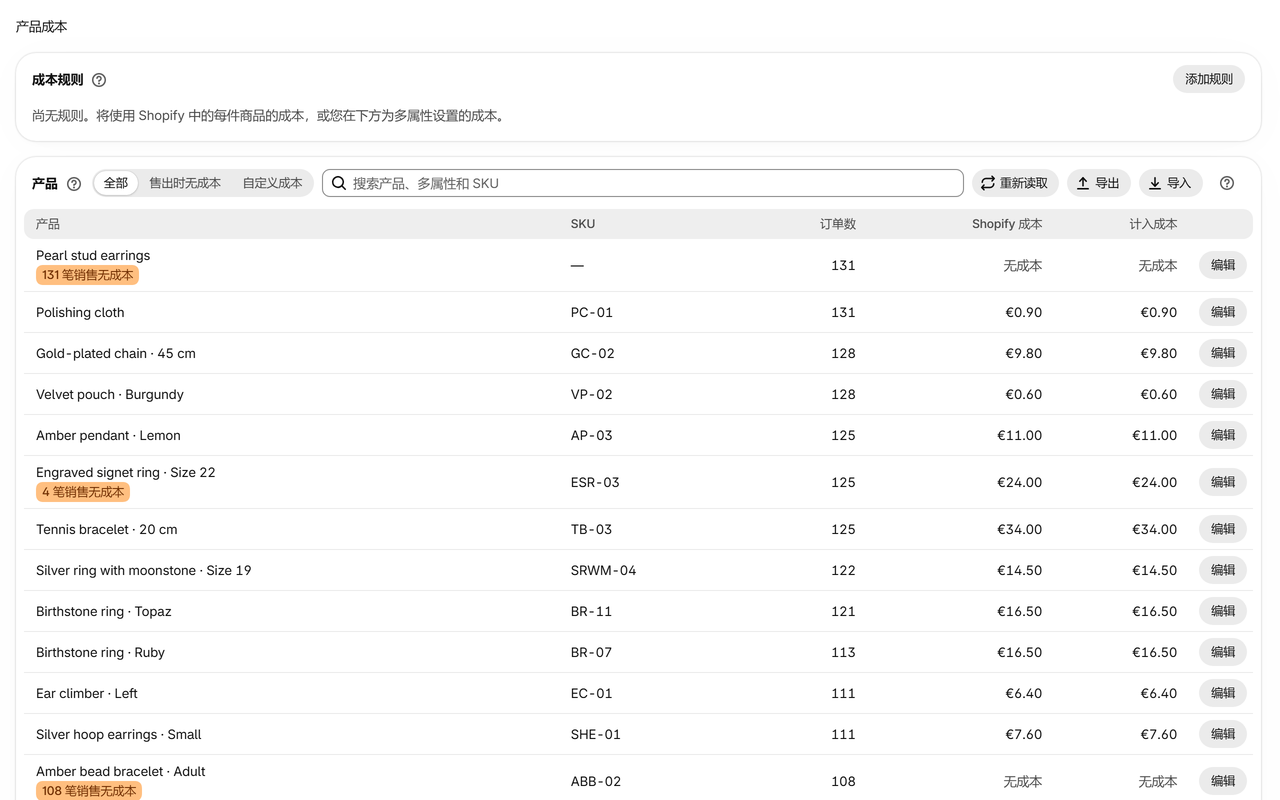
Task: Click the Shopify 成本 column header
Action: click(1007, 224)
